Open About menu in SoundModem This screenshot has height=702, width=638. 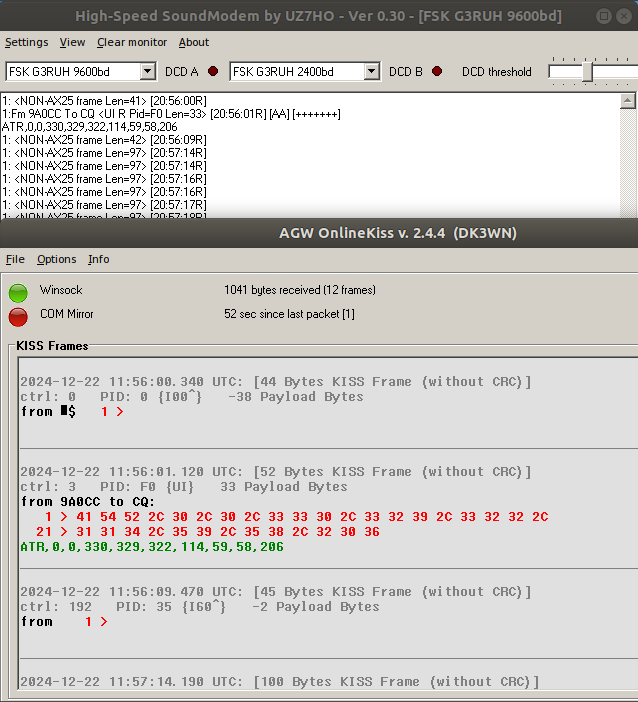tap(193, 42)
